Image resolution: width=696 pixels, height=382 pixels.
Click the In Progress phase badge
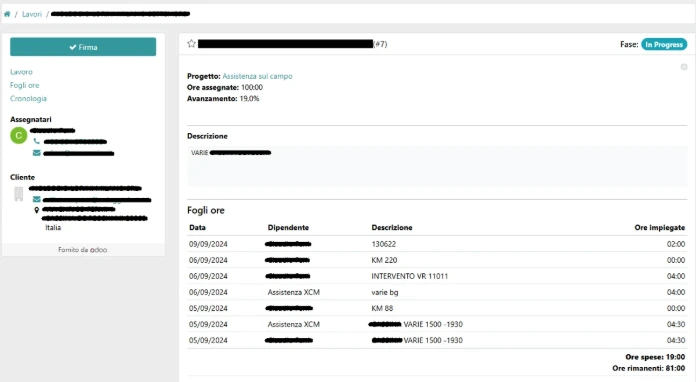[x=664, y=44]
